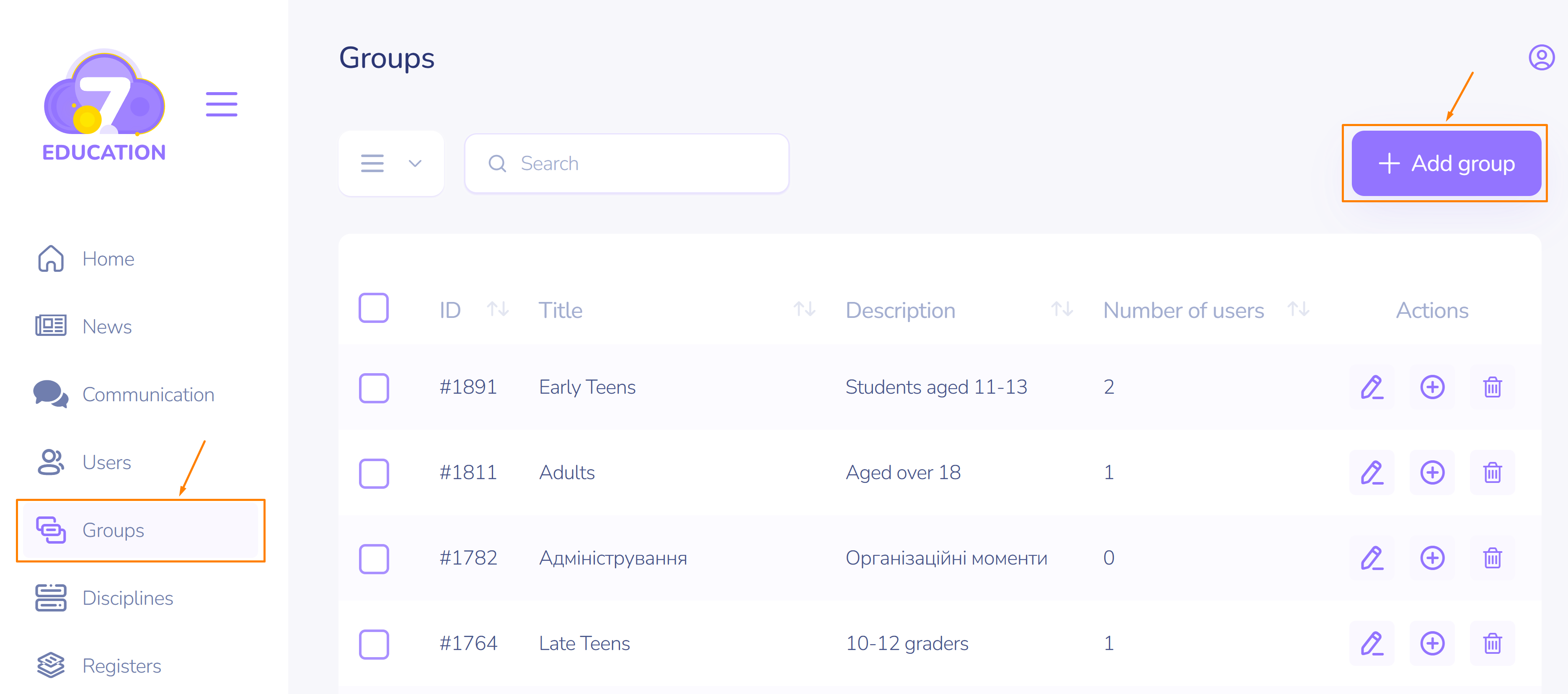Click the edit pencil for Early Teens
Viewport: 1568px width, 694px height.
(1372, 387)
